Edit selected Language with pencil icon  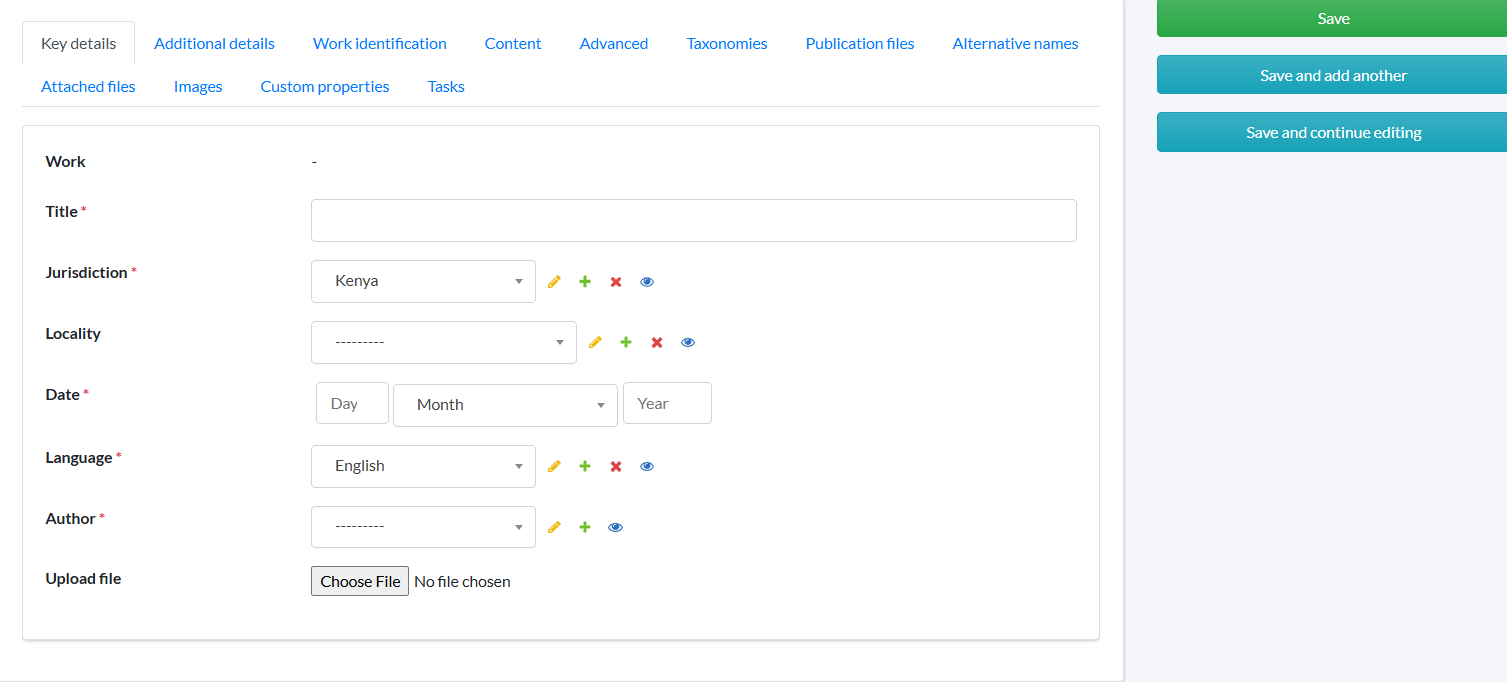click(554, 467)
